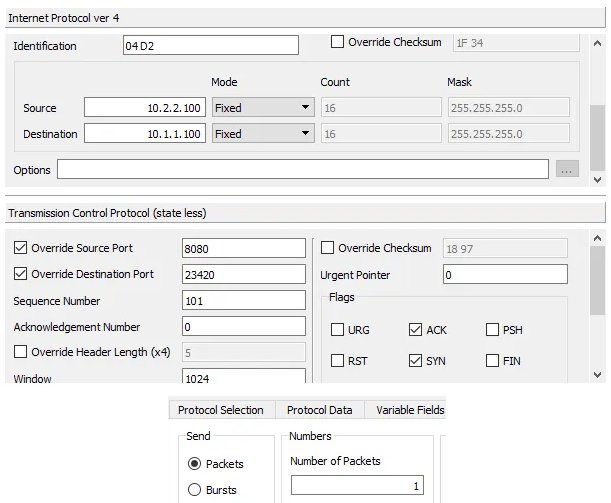The height and width of the screenshot is (503, 611).
Task: Switch to Protocol Selection tab
Action: click(221, 410)
